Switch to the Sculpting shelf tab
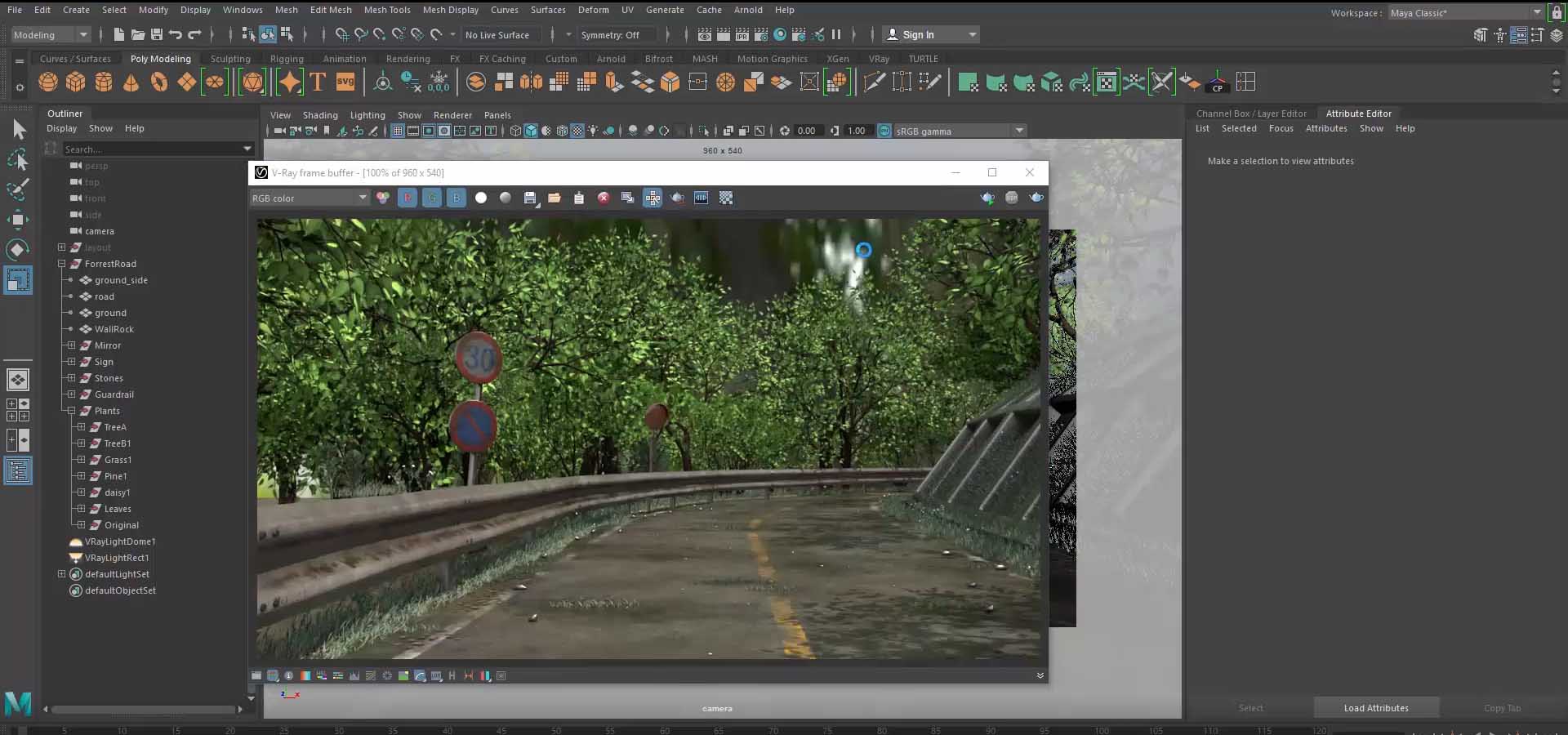This screenshot has height=735, width=1568. (229, 58)
